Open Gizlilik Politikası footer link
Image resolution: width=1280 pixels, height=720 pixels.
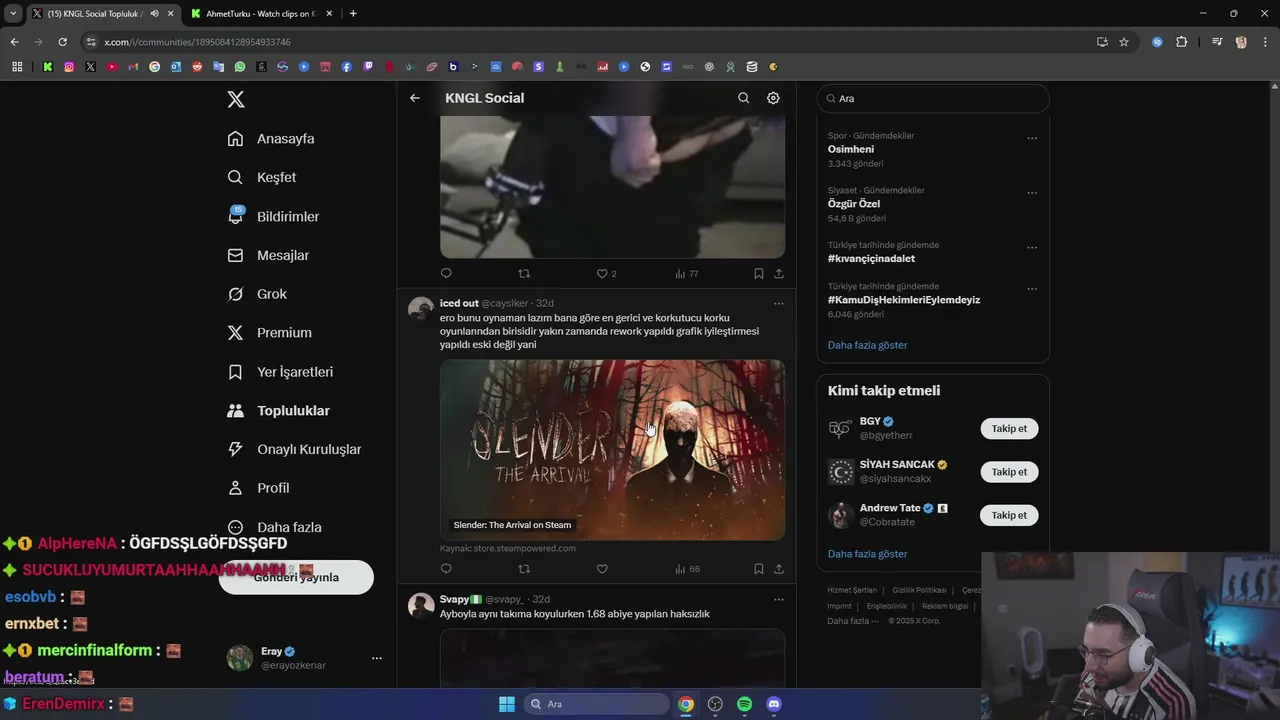[x=918, y=590]
